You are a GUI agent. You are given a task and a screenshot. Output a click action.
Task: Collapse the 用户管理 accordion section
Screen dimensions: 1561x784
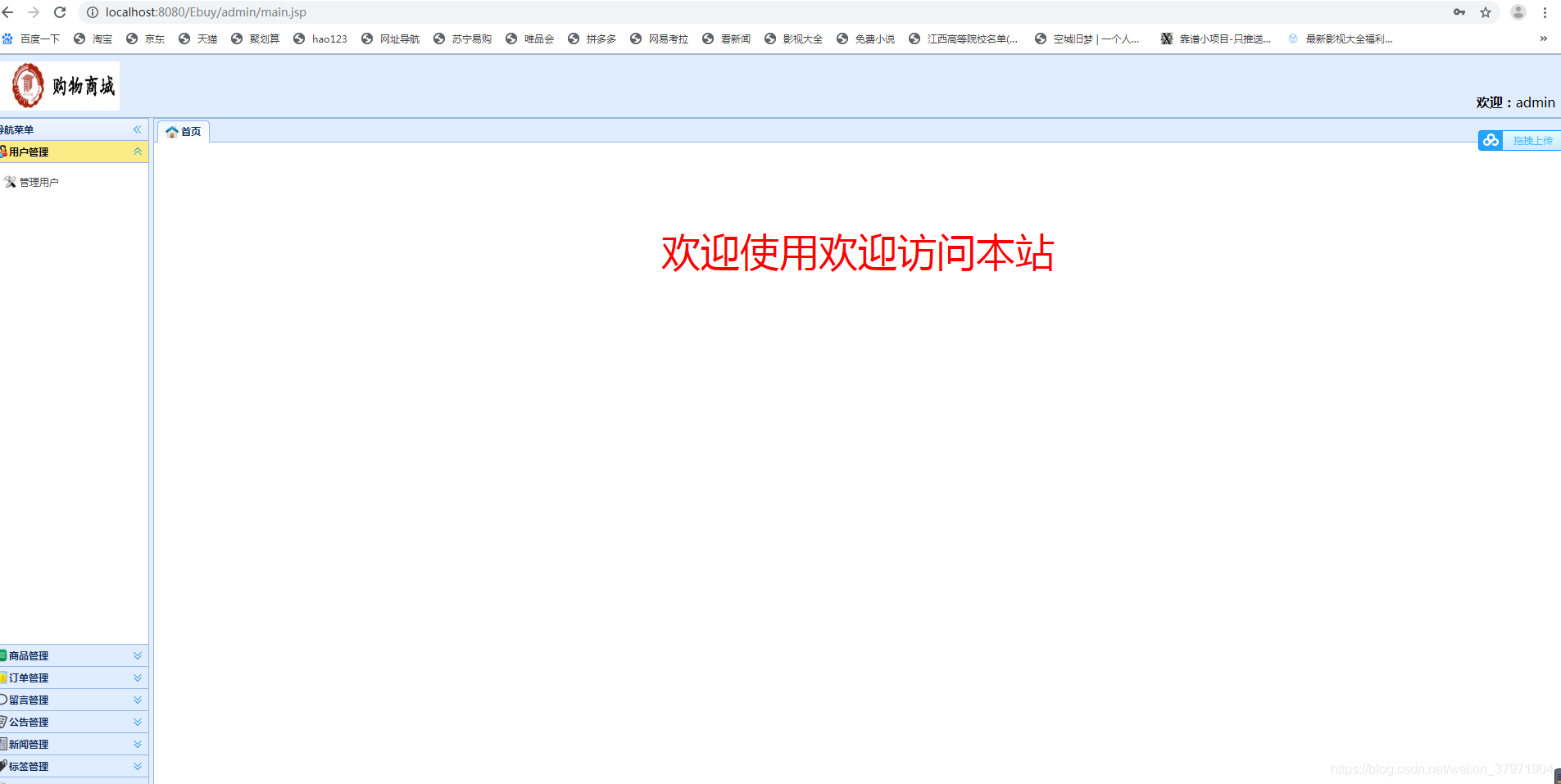[138, 152]
